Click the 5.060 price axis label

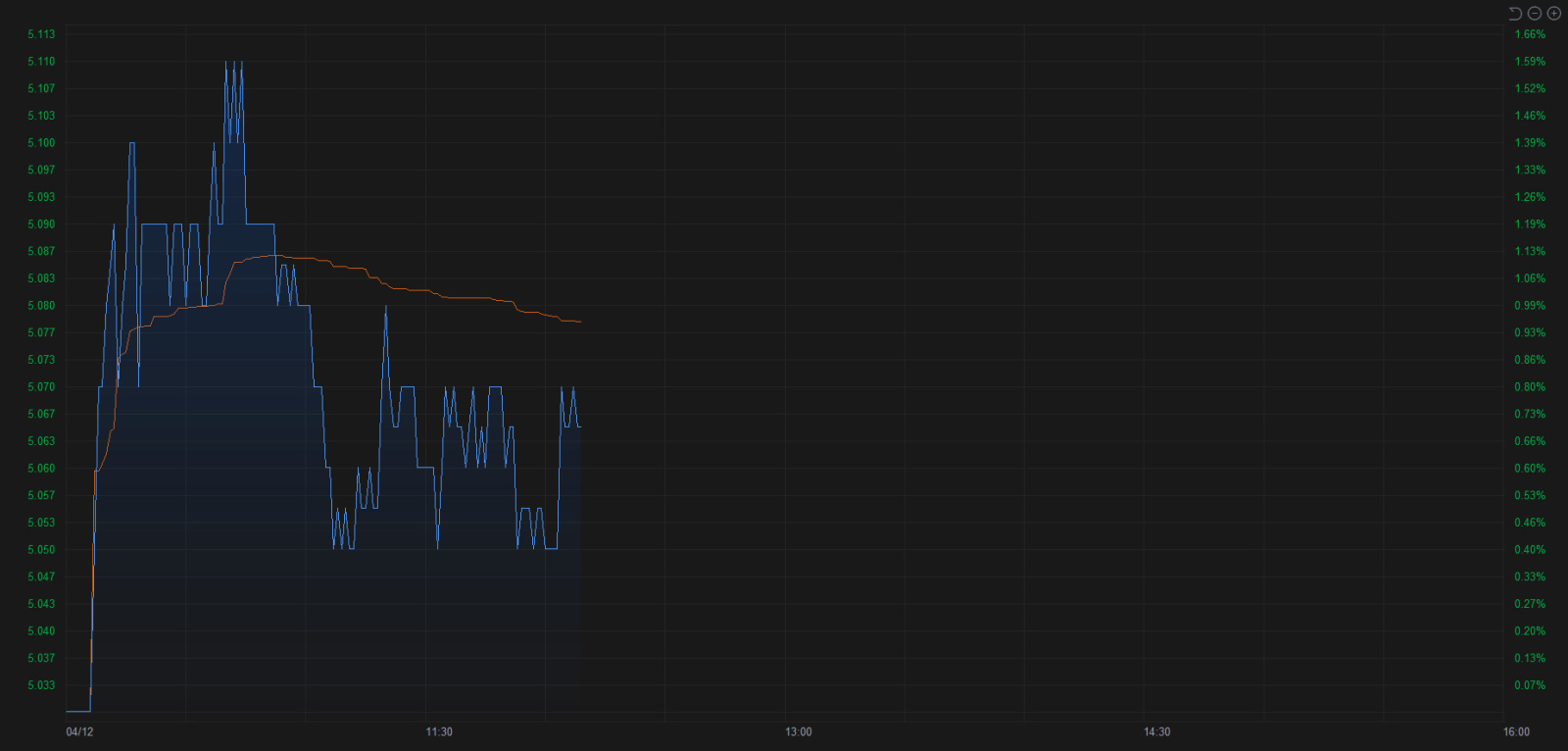tap(41, 469)
